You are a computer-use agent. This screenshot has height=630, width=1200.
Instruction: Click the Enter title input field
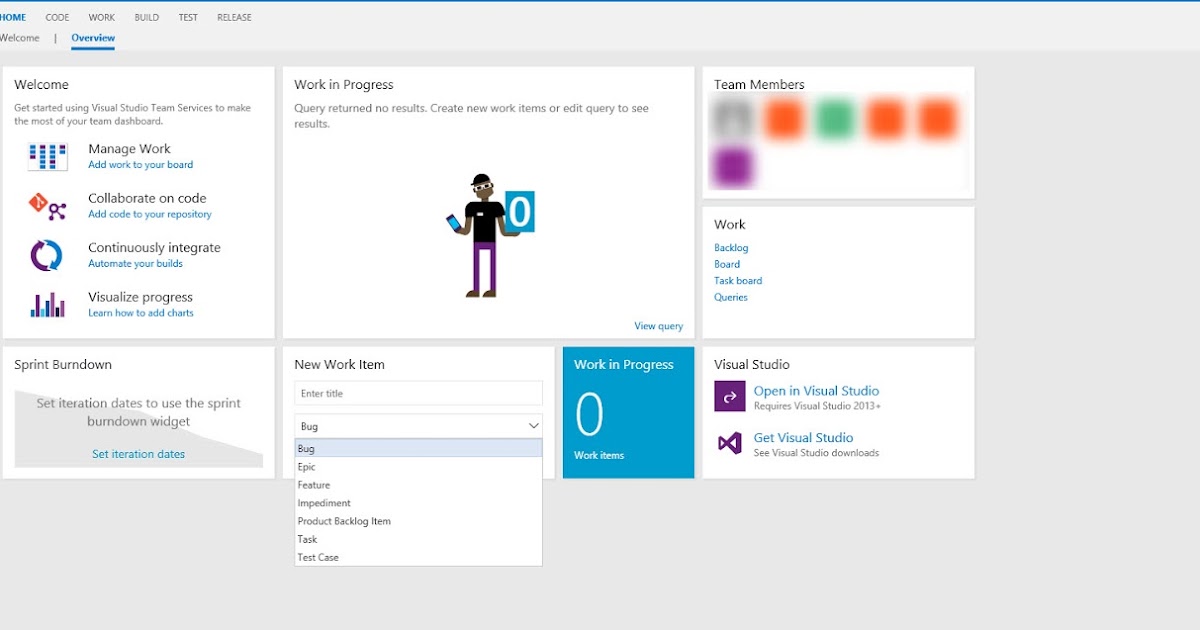pos(417,392)
